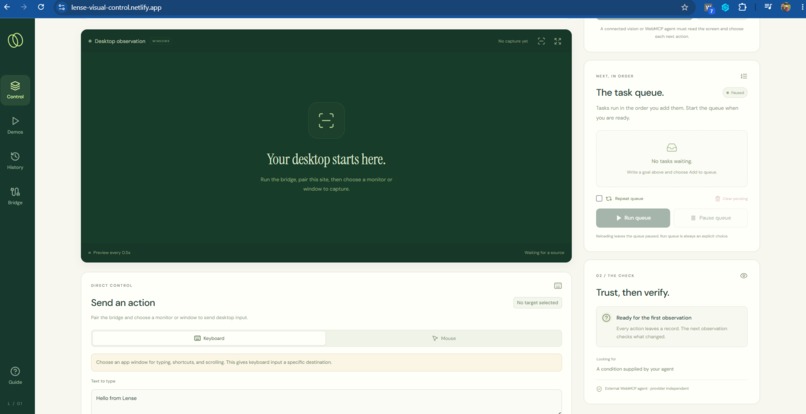The width and height of the screenshot is (806, 414).
Task: Click the 'Preview every 0.5s' footer text
Action: pos(112,253)
